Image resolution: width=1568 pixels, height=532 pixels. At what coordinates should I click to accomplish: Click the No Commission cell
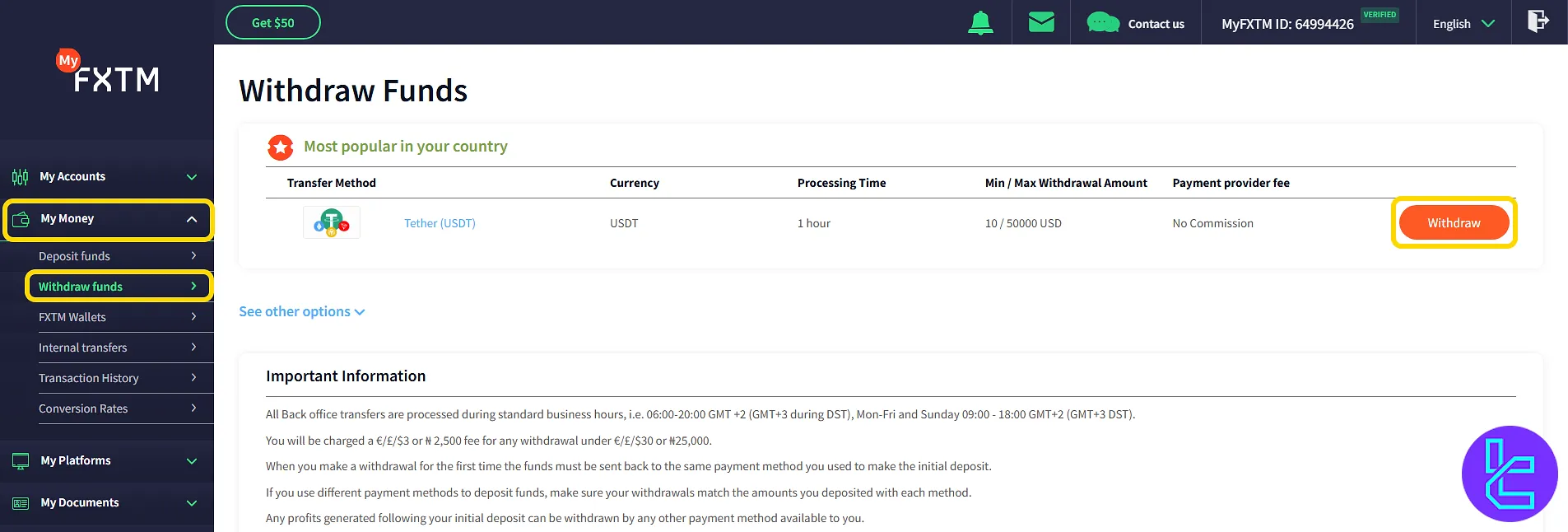point(1212,223)
